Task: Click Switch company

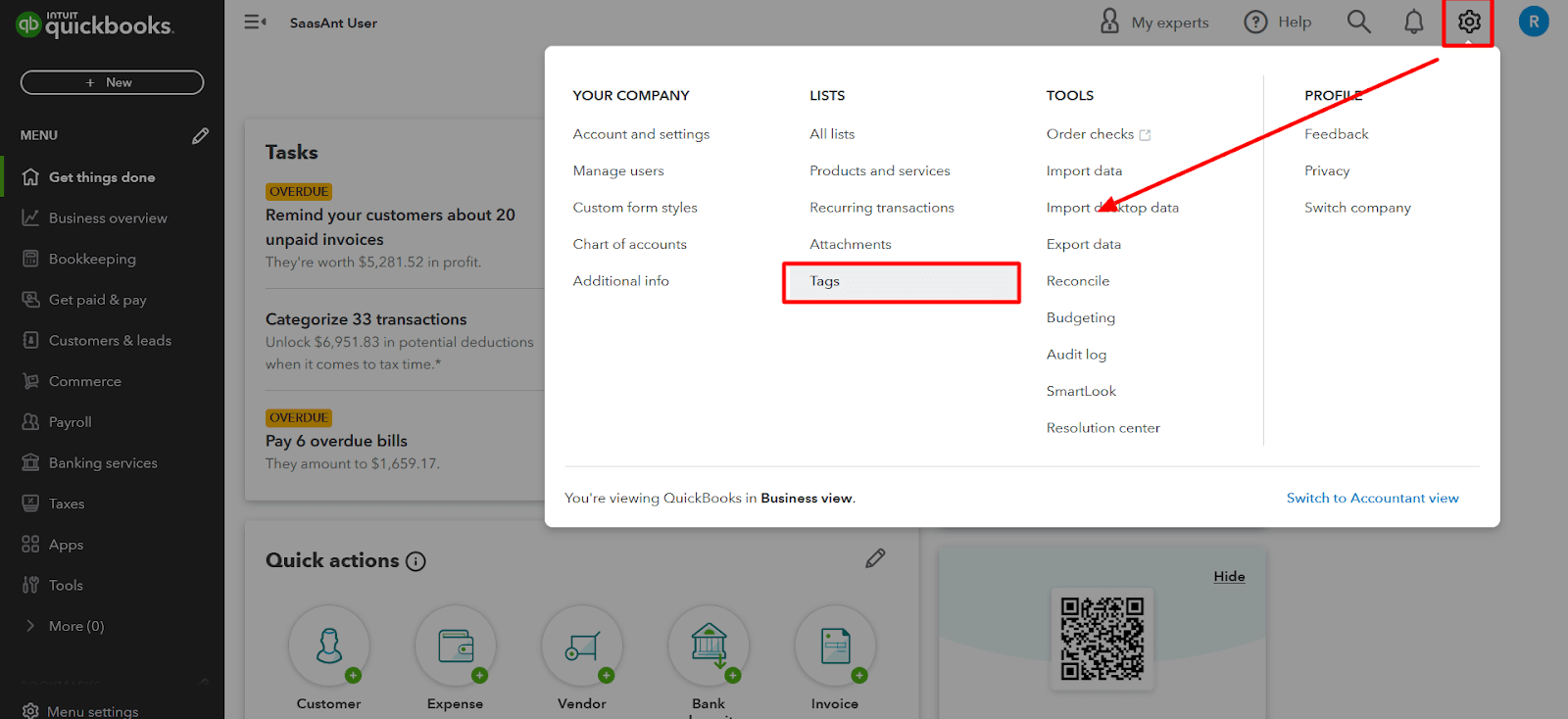Action: (x=1357, y=208)
